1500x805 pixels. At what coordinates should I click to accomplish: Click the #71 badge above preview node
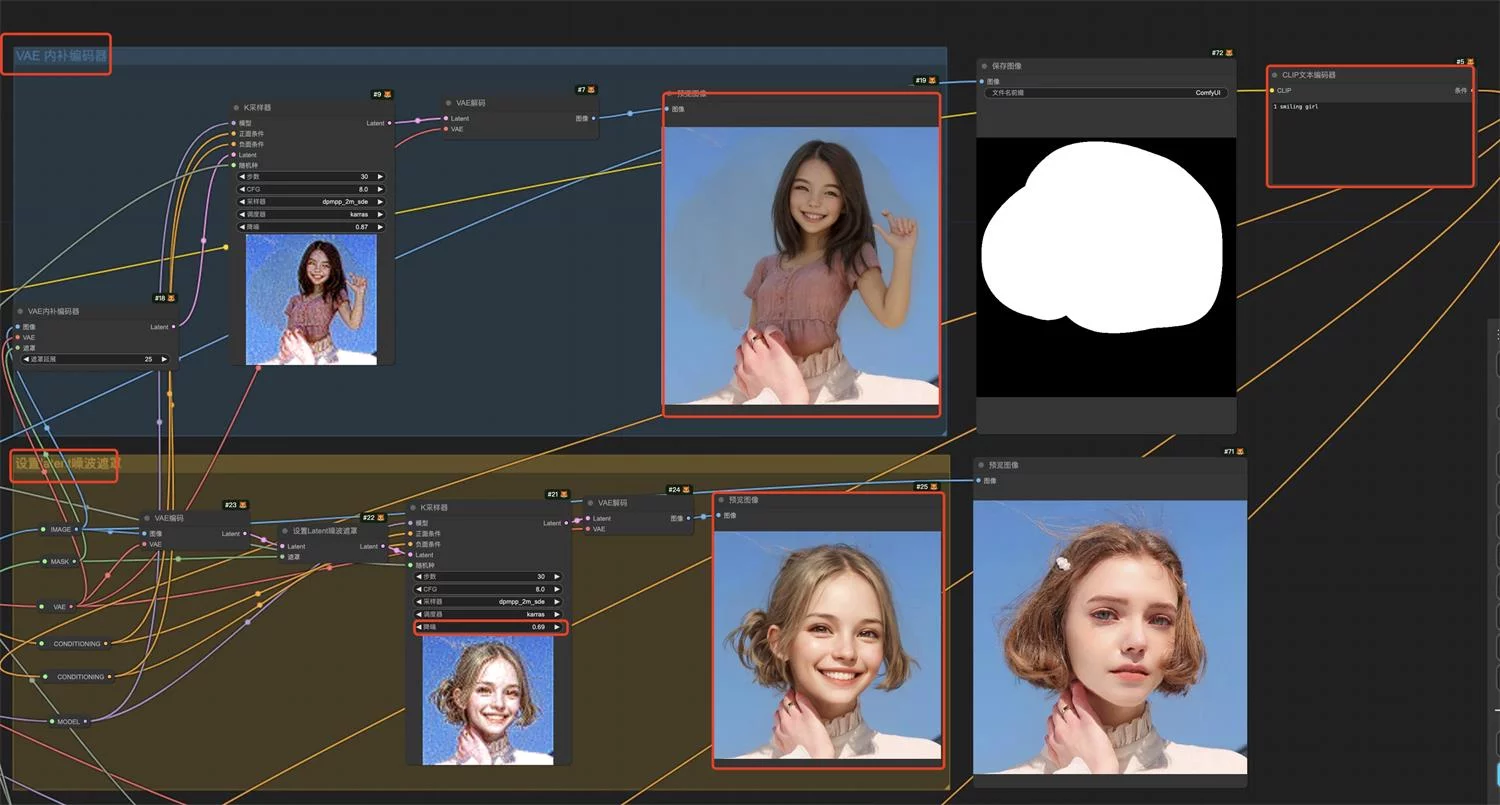coord(1234,452)
